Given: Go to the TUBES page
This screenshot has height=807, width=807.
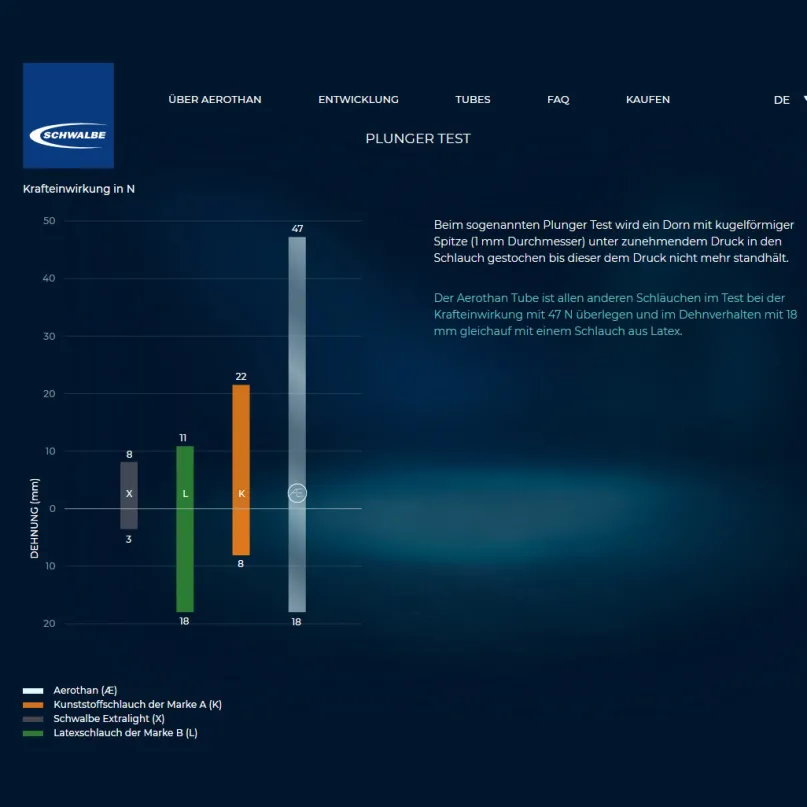Looking at the screenshot, I should pos(472,99).
